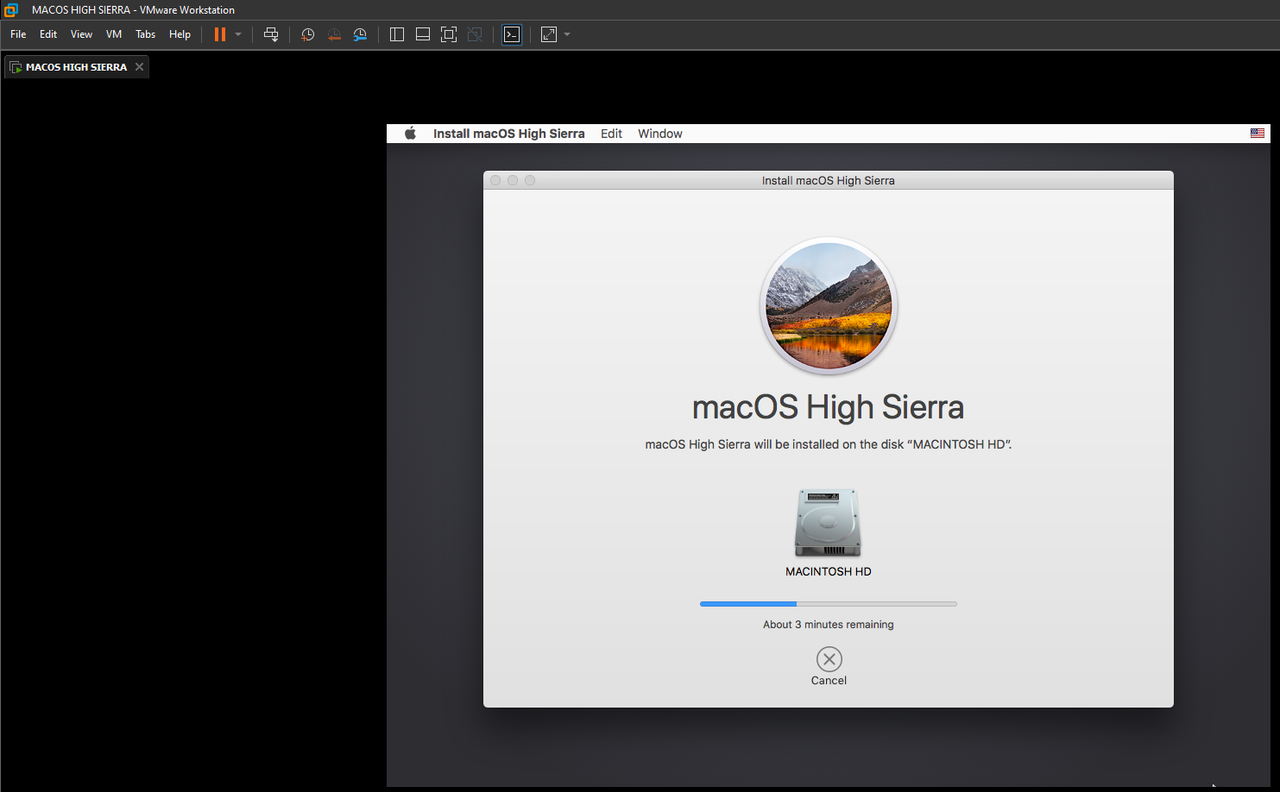Click the stretch guest display icon

(x=549, y=34)
